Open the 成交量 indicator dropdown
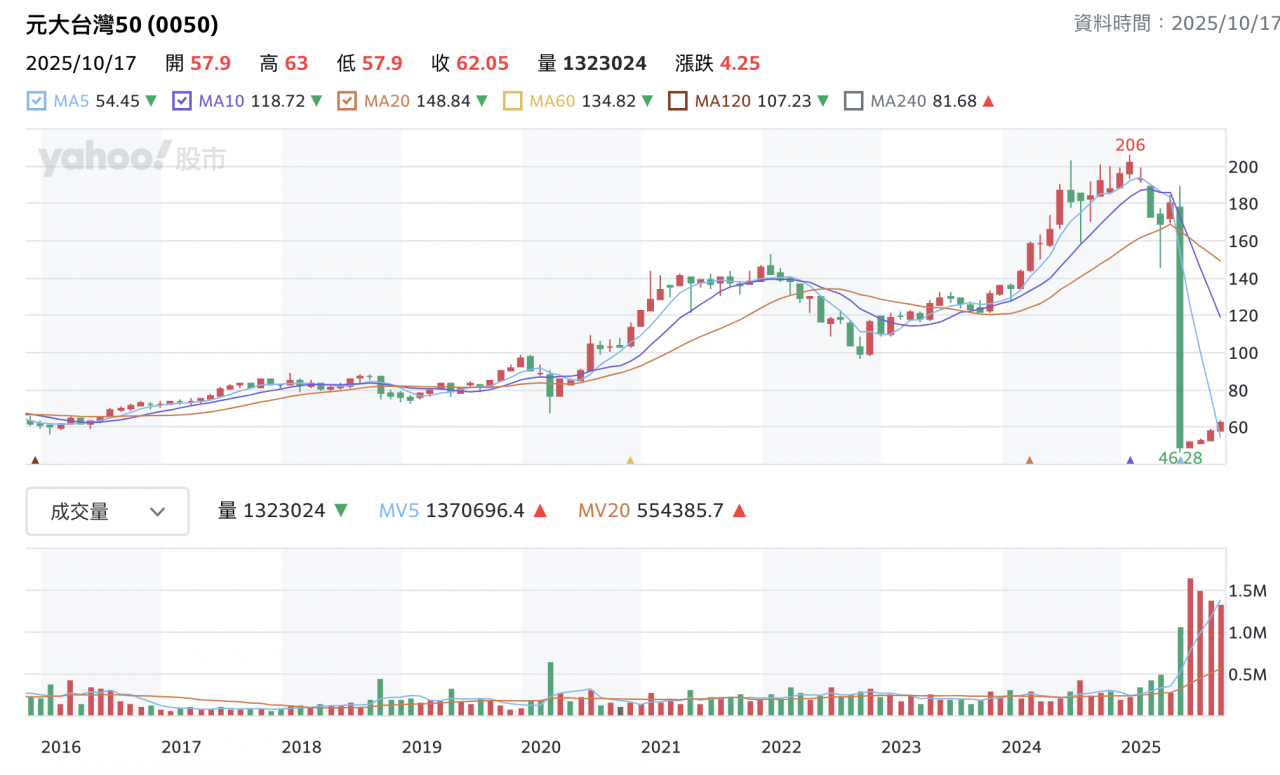Viewport: 1280px width, 775px height. tap(107, 512)
